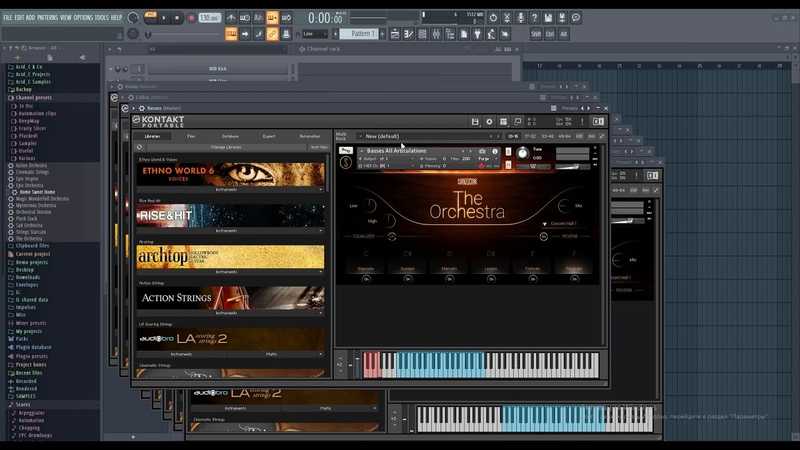Toggle typing keyboard to piano icon
Viewport: 800px width, 450px height.
231,34
